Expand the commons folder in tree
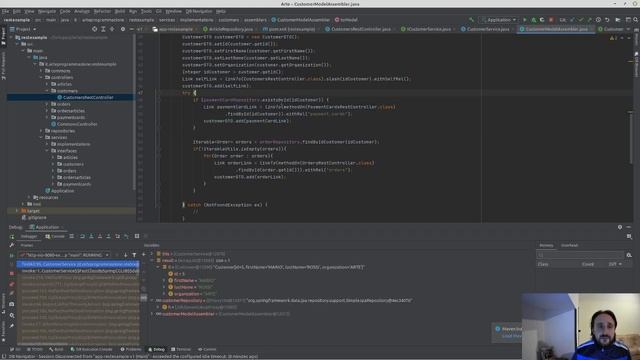The width and height of the screenshot is (640, 360). pos(41,71)
